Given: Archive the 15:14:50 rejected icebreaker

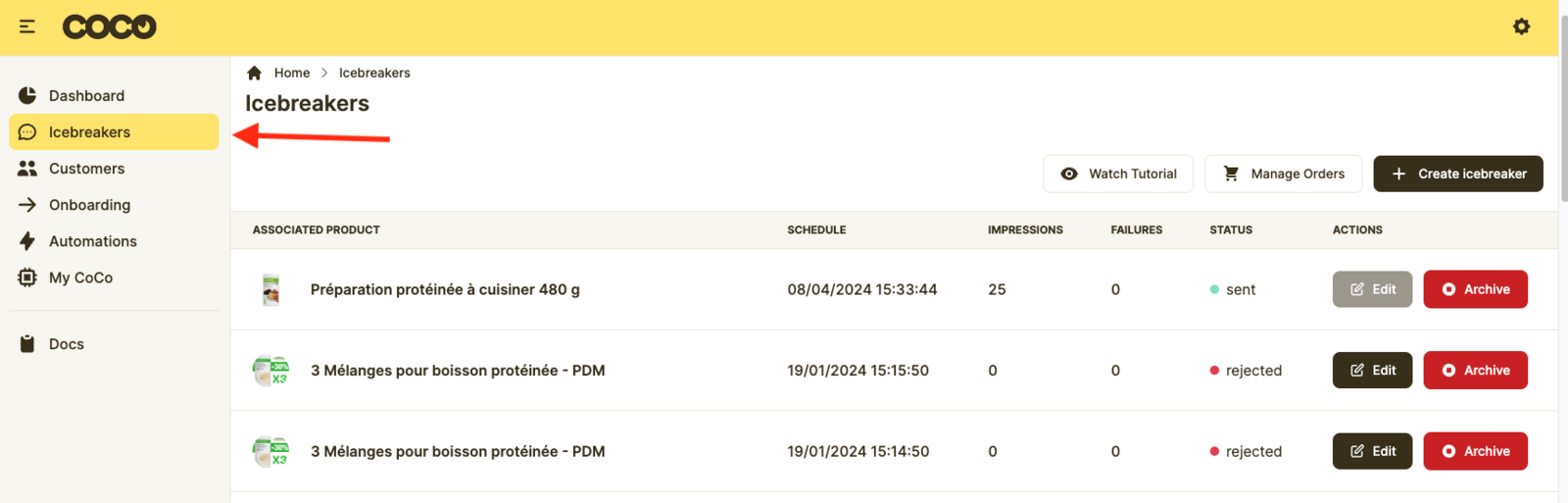Looking at the screenshot, I should coord(1475,451).
